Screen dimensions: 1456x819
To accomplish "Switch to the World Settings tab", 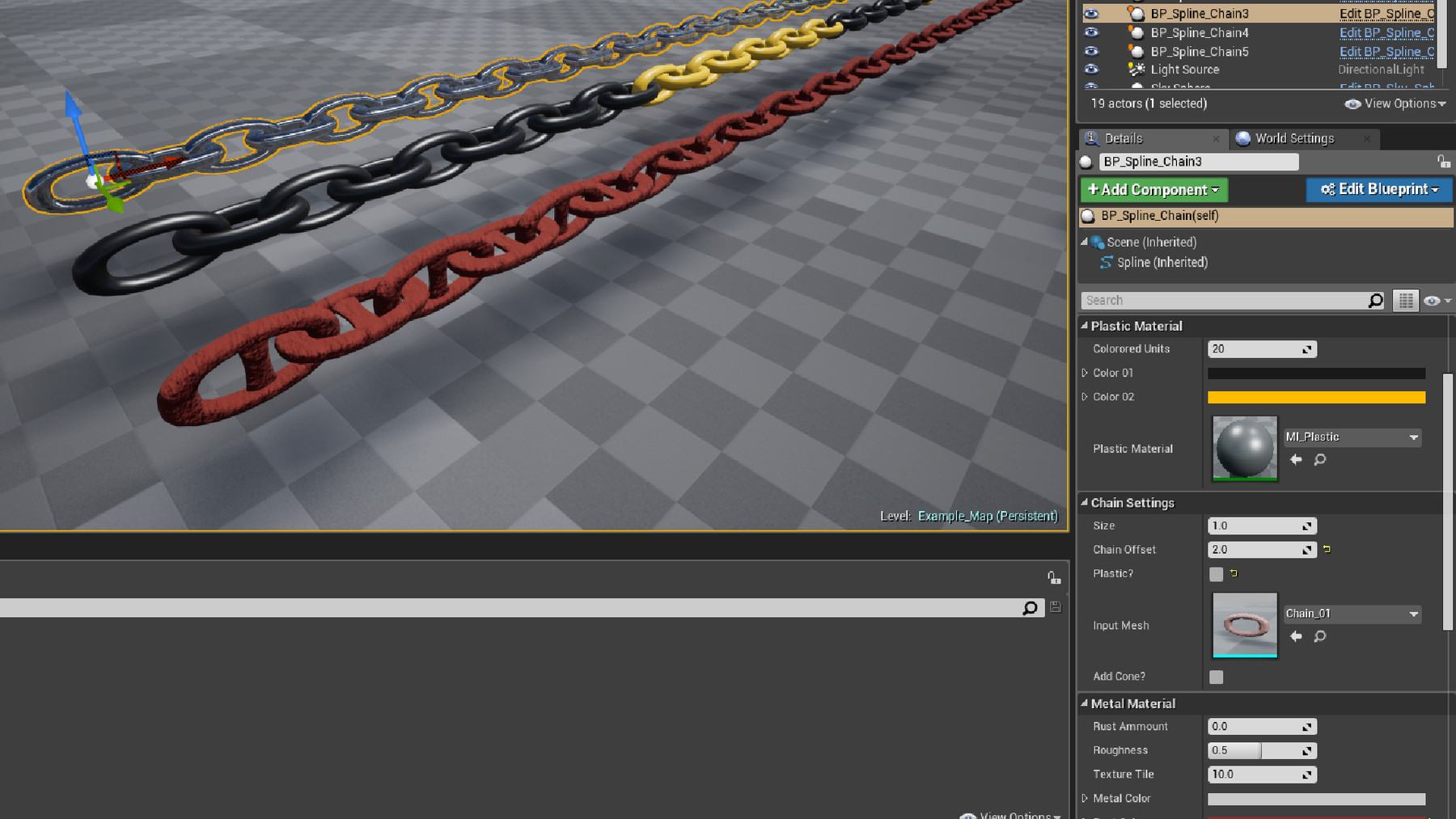I will (1294, 138).
